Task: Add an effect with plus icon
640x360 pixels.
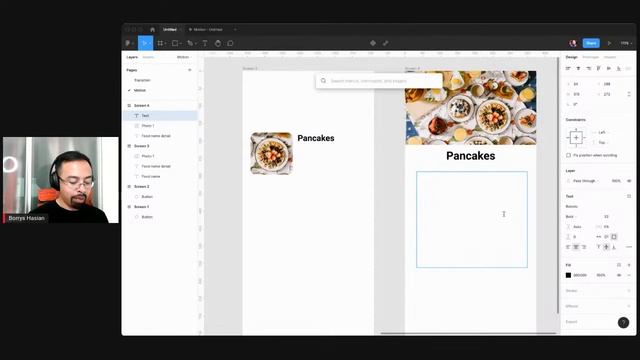Action: point(629,306)
